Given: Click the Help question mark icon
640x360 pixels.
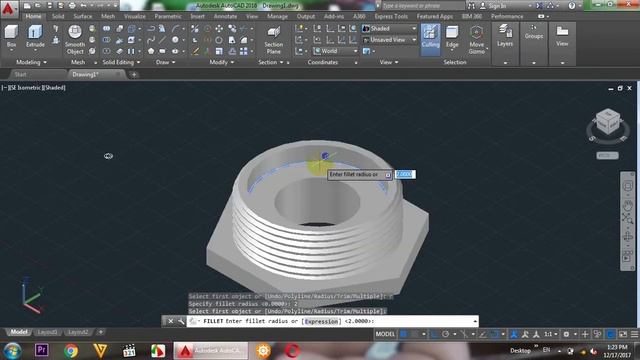Looking at the screenshot, I should coord(572,6).
